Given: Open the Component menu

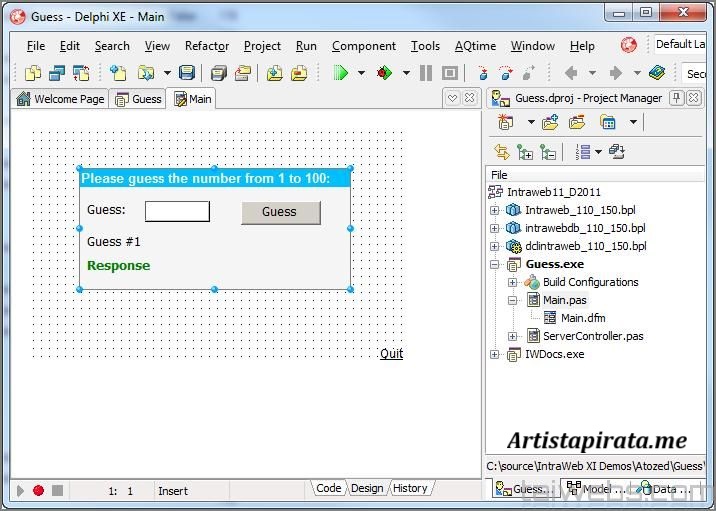Looking at the screenshot, I should coord(364,46).
